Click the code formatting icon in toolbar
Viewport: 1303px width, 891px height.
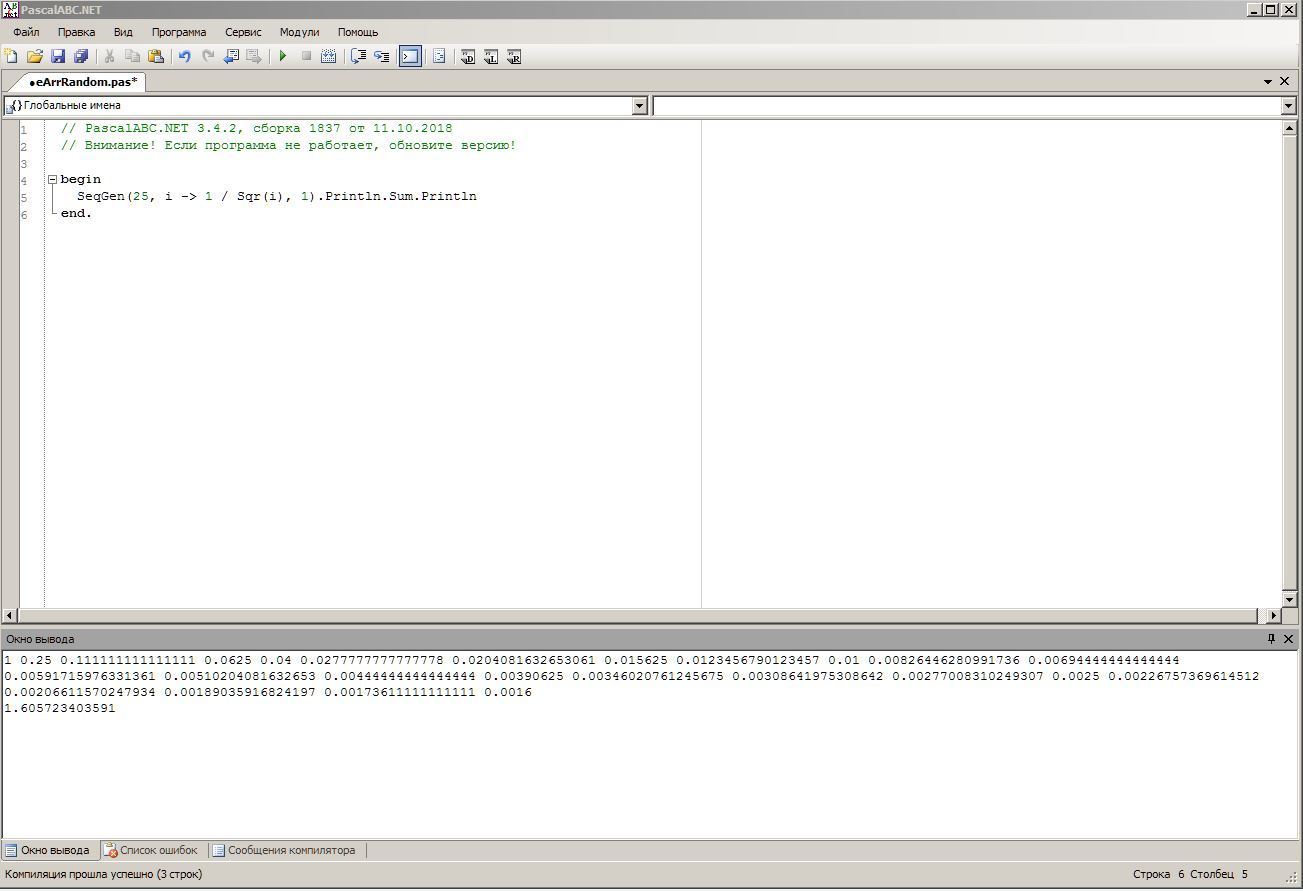coord(439,57)
